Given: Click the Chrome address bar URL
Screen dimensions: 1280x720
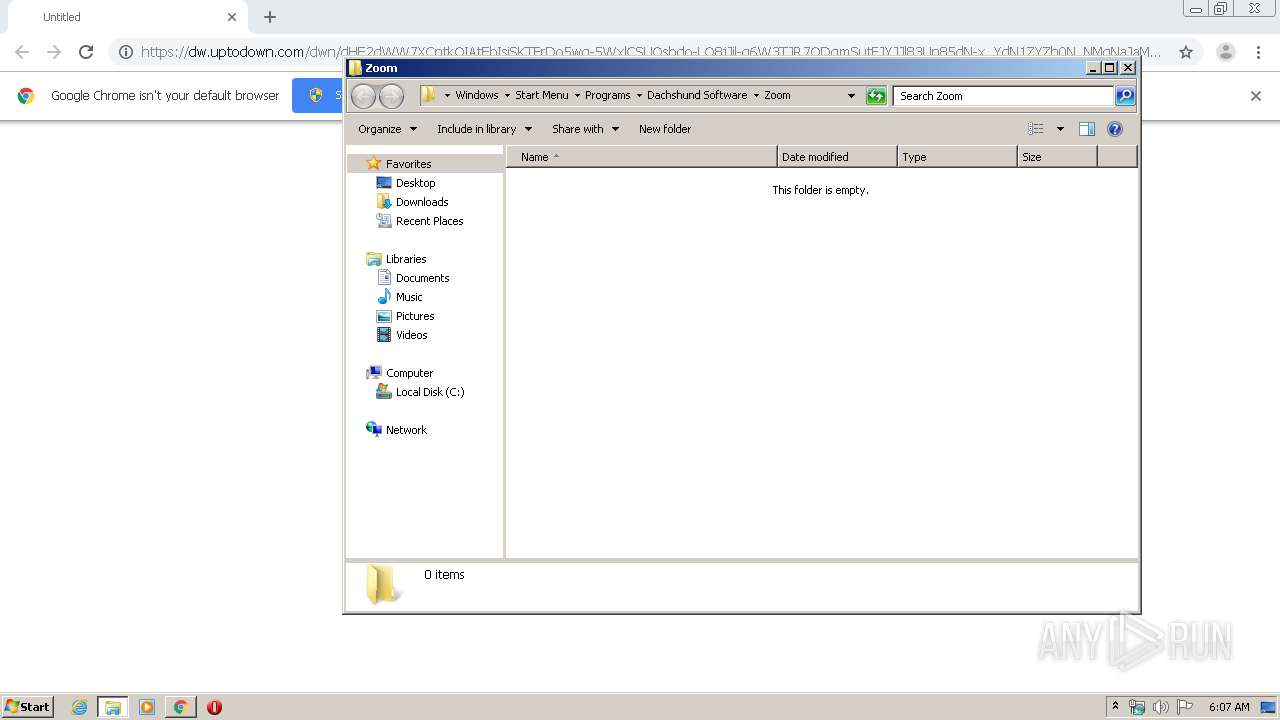Looking at the screenshot, I should 651,52.
